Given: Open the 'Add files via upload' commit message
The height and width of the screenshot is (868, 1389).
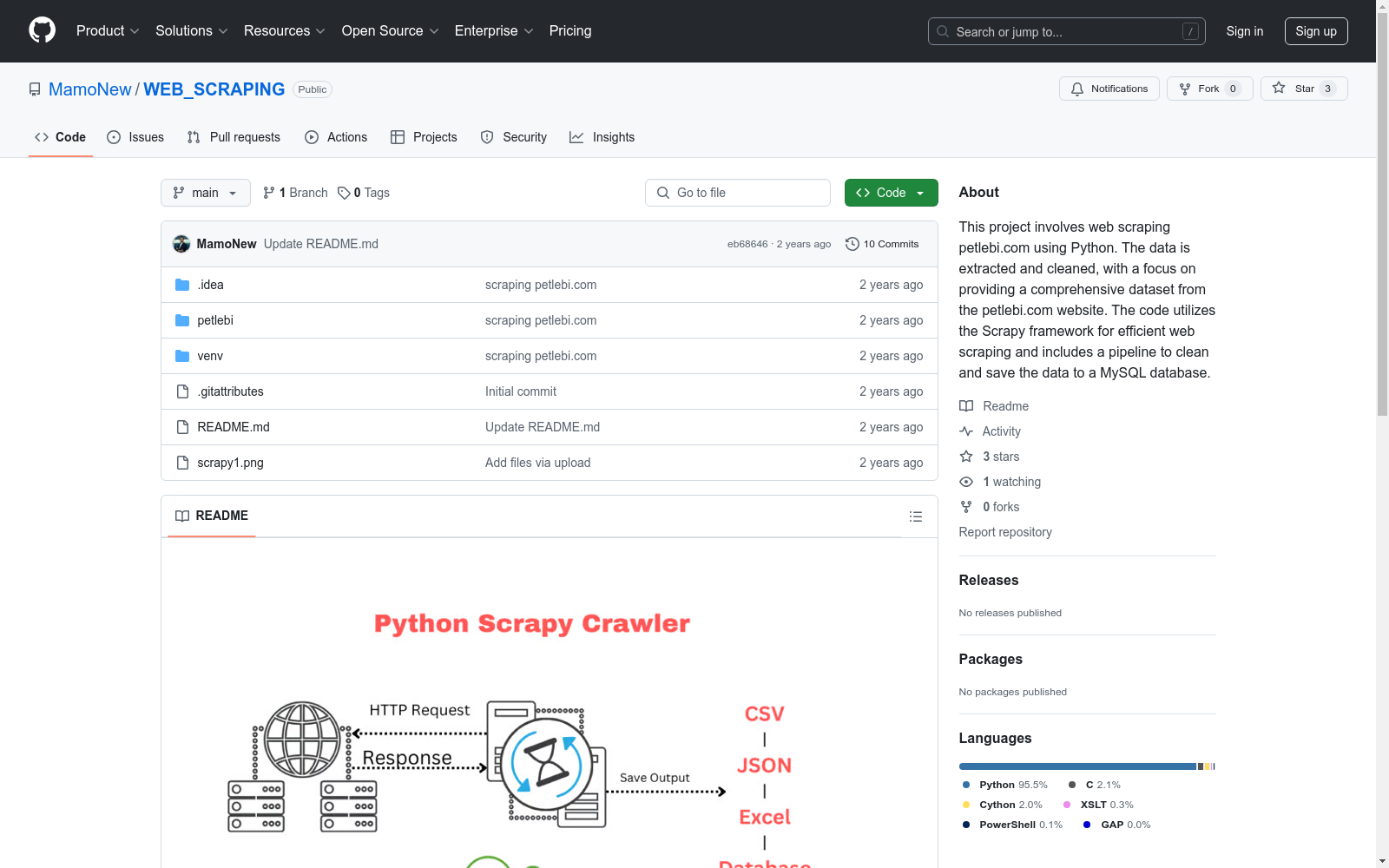Looking at the screenshot, I should pyautogui.click(x=537, y=463).
